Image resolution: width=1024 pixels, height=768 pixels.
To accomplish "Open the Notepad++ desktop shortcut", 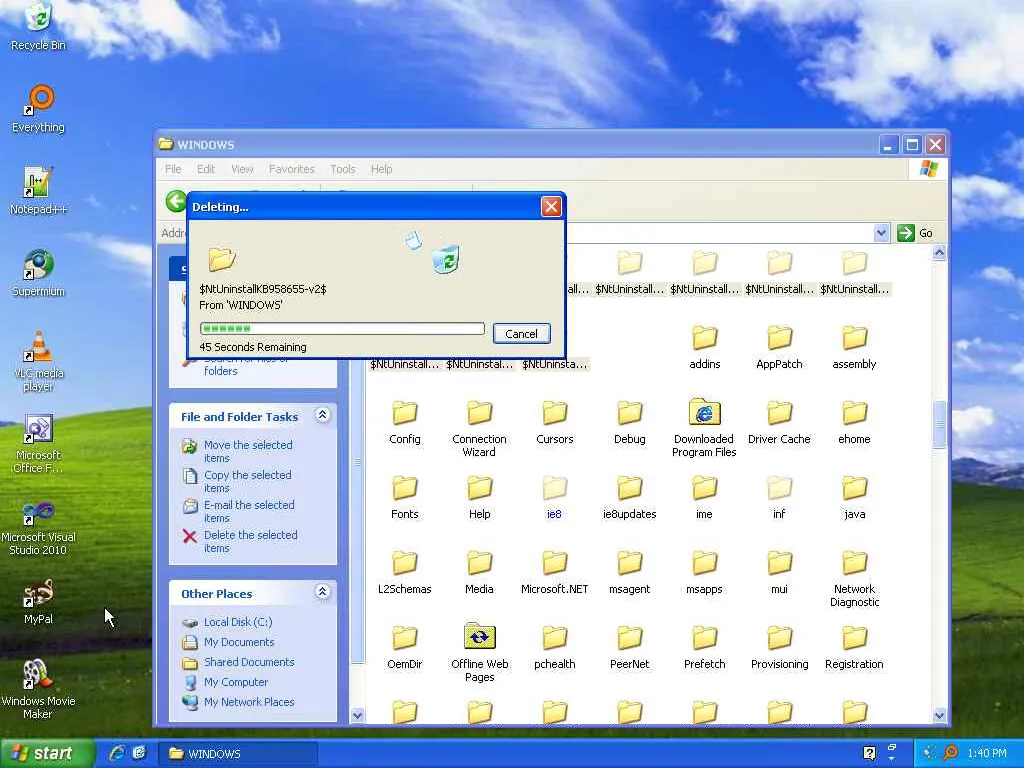I will (38, 191).
